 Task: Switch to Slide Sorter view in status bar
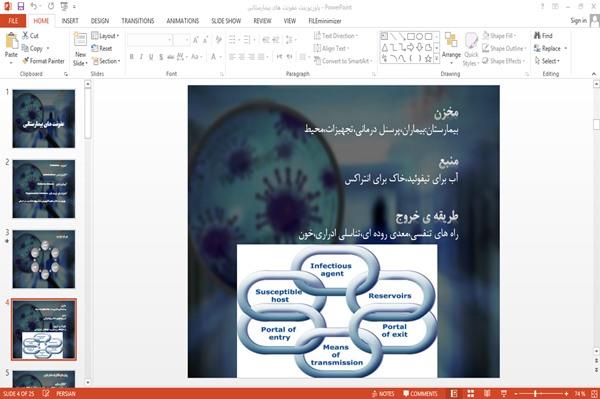(471, 393)
